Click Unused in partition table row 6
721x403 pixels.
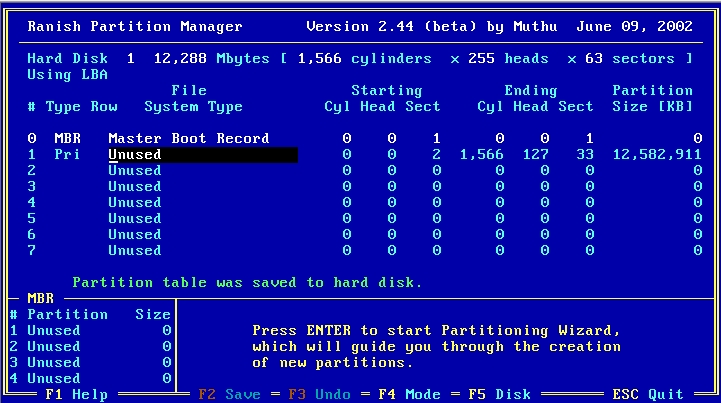(135, 235)
